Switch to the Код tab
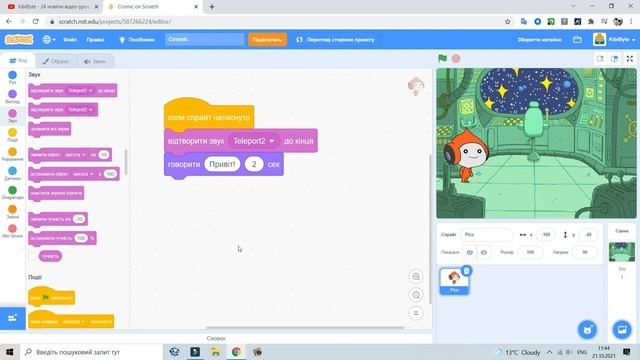The image size is (640, 360). [x=18, y=61]
